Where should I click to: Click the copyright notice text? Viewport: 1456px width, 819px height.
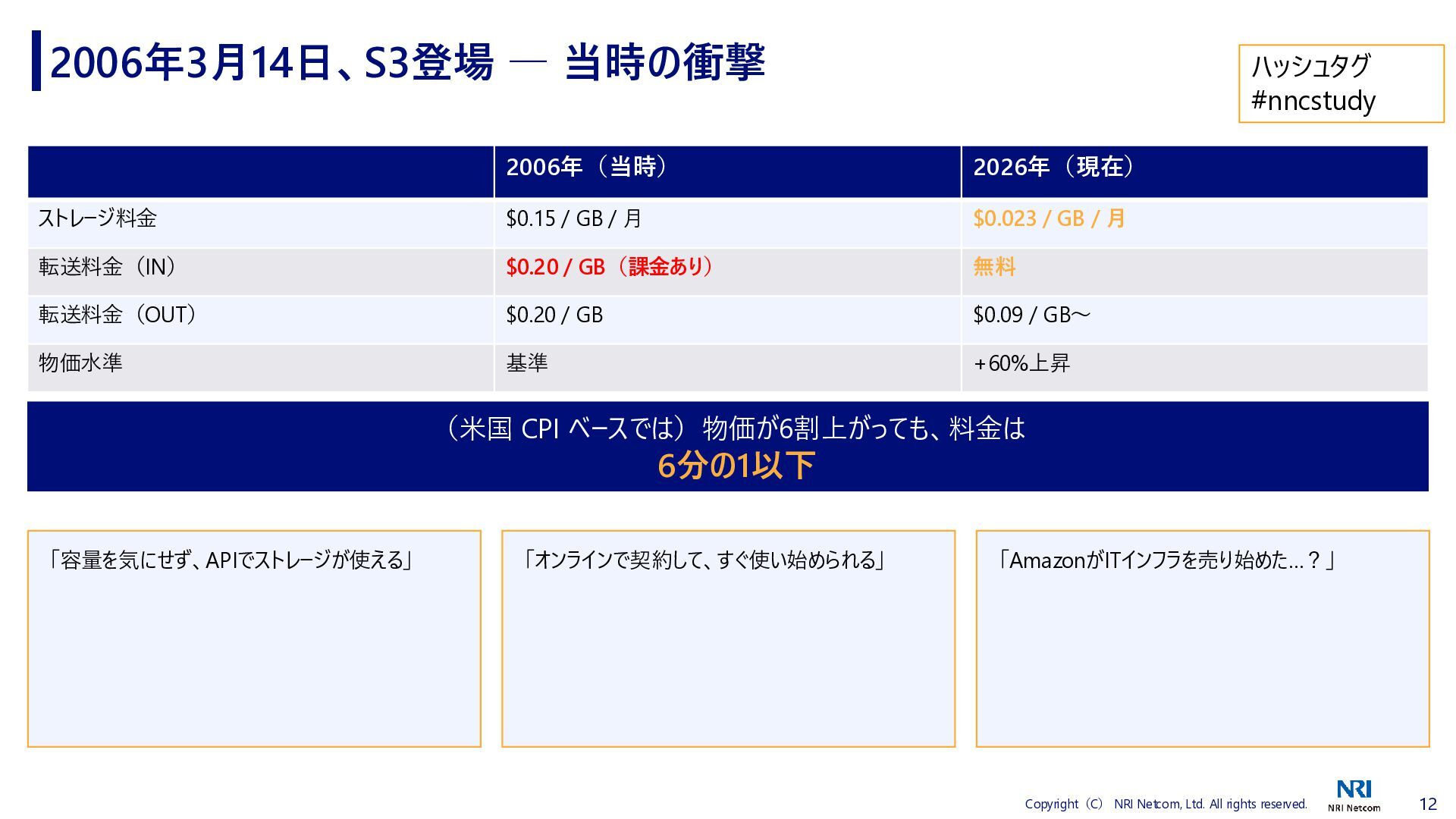coord(1166,804)
